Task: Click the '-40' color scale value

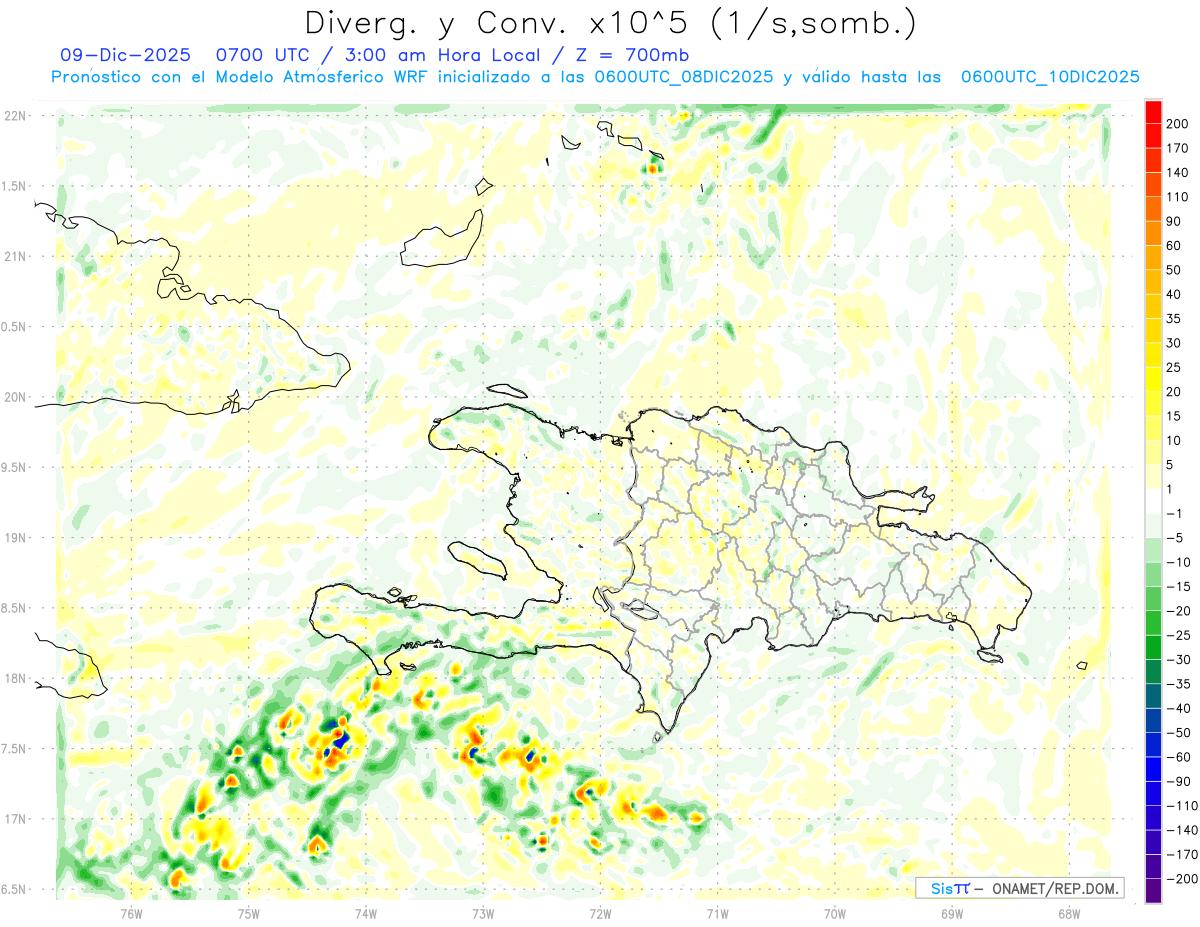Action: pyautogui.click(x=1178, y=708)
